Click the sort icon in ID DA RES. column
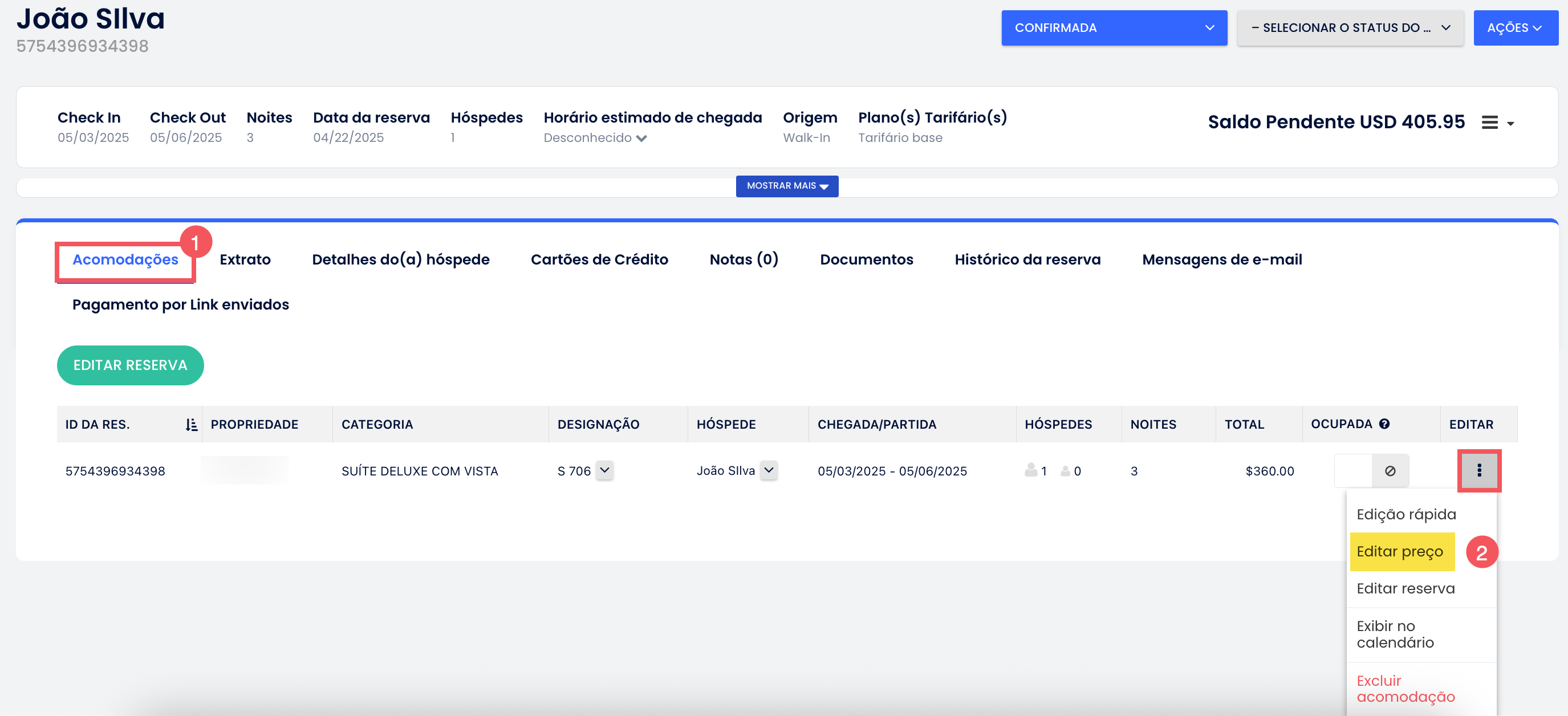Screen dimensions: 1568x716 [x=191, y=425]
